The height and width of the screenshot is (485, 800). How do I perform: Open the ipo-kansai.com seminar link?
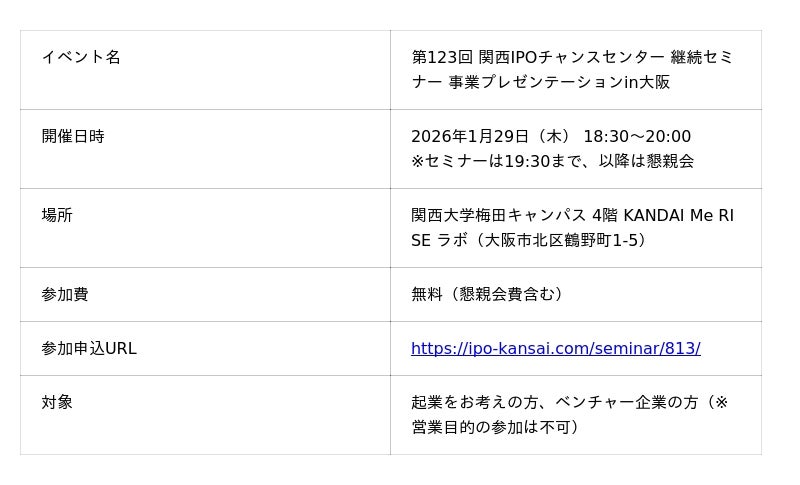(x=555, y=348)
